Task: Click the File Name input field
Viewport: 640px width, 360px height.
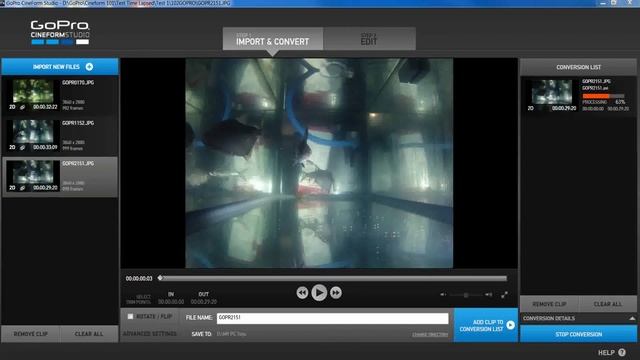Action: [332, 318]
